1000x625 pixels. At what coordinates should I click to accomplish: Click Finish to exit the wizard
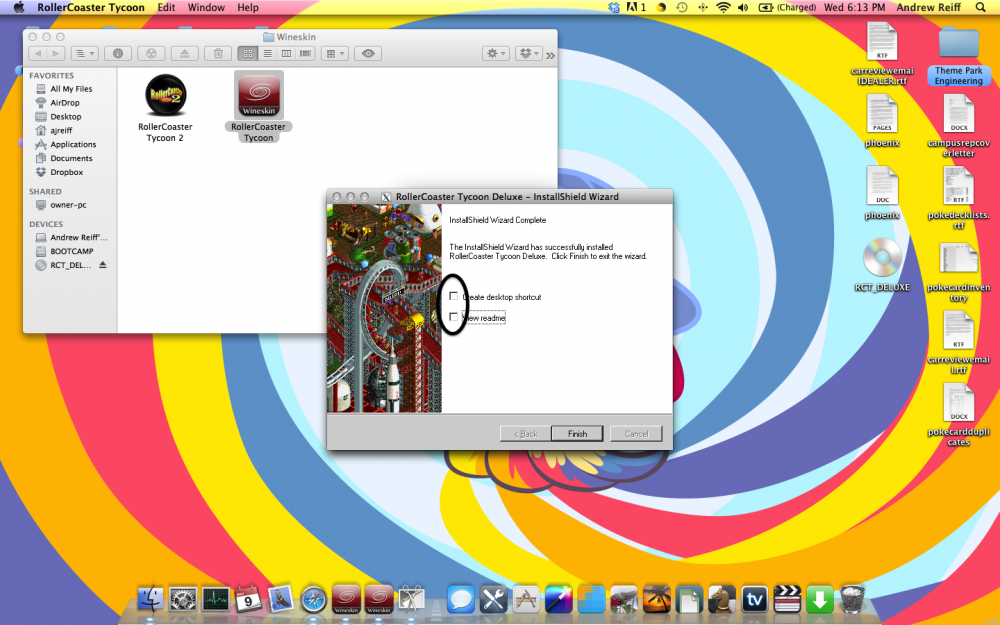point(577,433)
